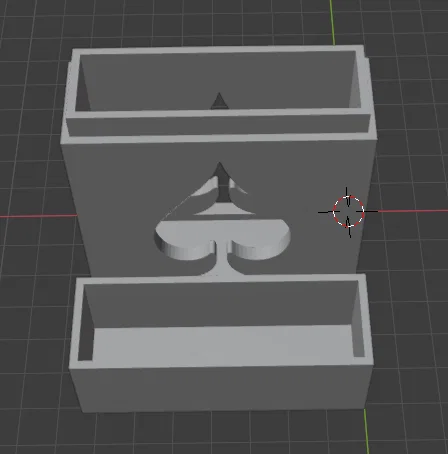Click the red-white 3D cursor crosshair
The image size is (448, 454).
[x=348, y=212]
